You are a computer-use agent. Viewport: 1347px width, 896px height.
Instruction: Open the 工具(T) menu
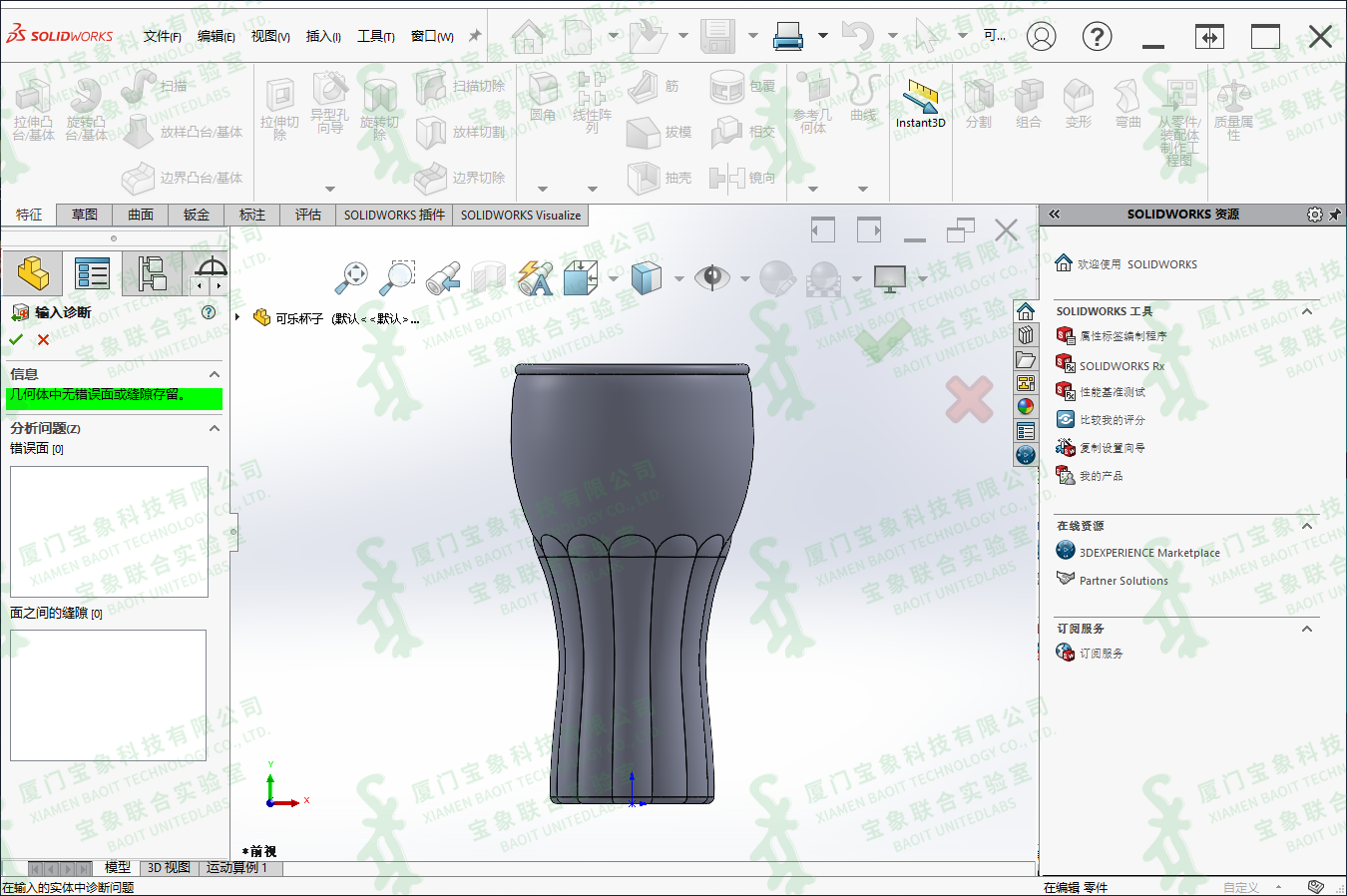point(376,36)
